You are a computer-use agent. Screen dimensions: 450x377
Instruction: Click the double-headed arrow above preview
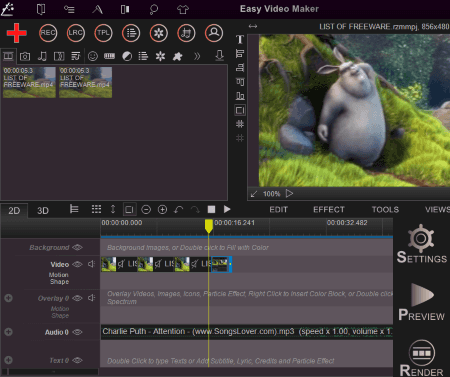(x=253, y=26)
